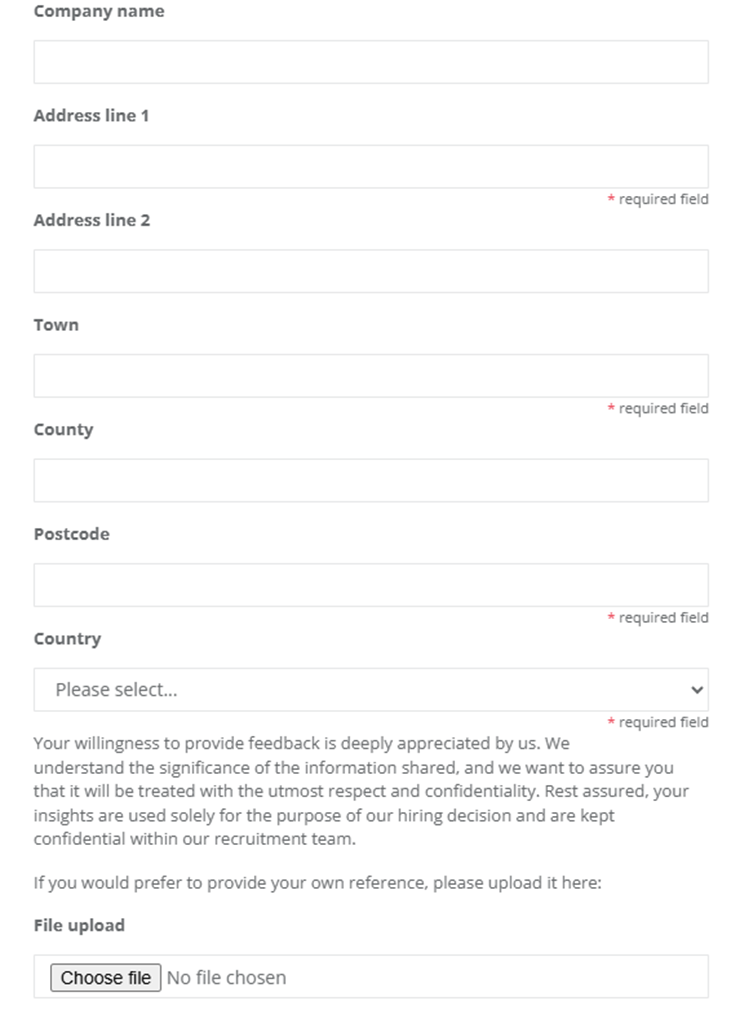Focus the Address line 1 input box
The width and height of the screenshot is (740, 1010).
pyautogui.click(x=370, y=166)
